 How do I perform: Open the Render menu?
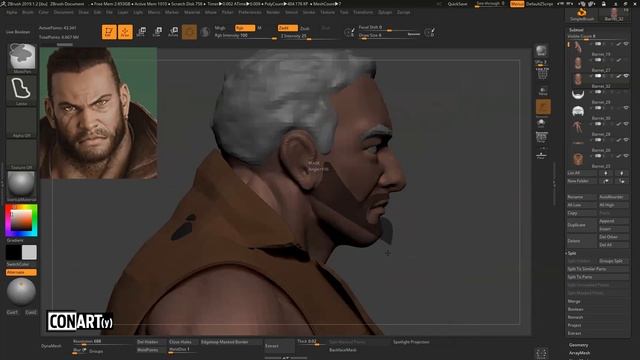pos(273,12)
